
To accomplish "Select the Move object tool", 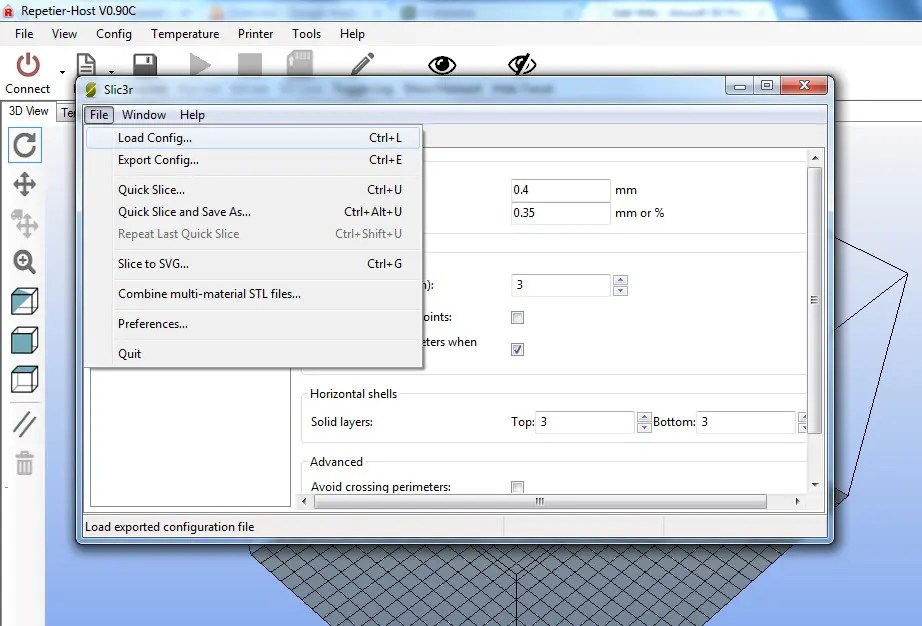I will (x=25, y=223).
